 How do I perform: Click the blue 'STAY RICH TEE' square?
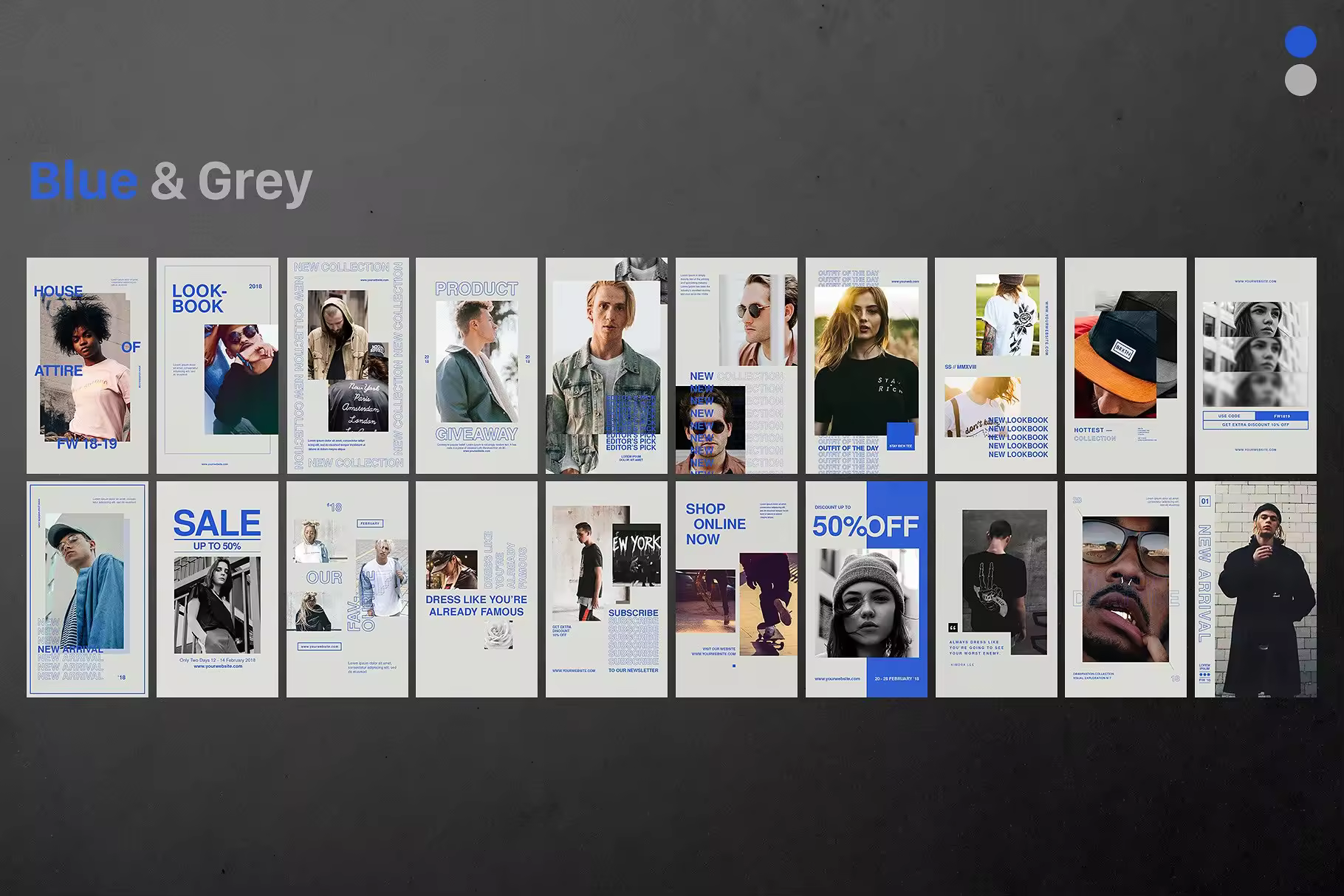click(900, 436)
